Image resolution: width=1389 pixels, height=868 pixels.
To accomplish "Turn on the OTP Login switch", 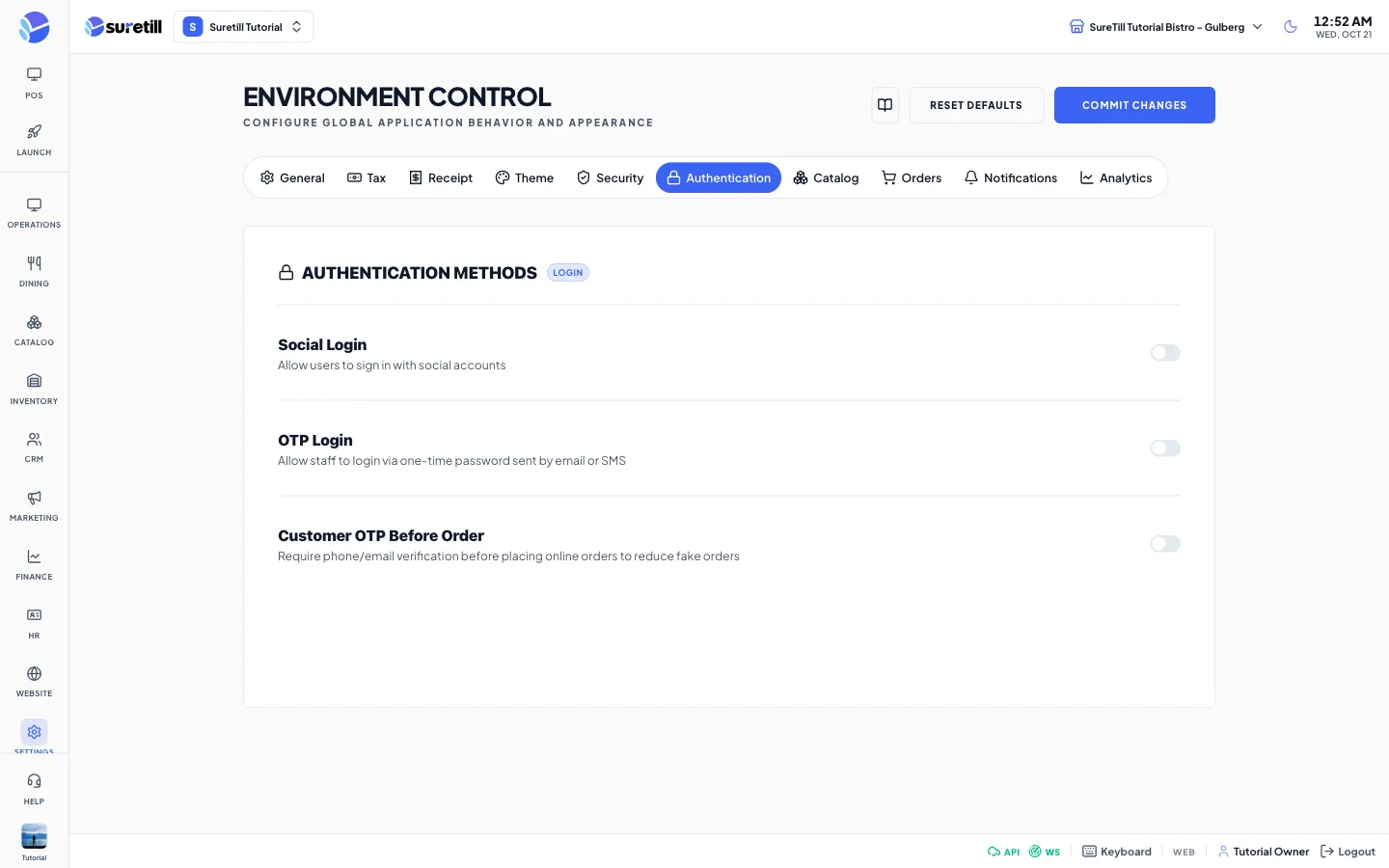I will pos(1165,448).
